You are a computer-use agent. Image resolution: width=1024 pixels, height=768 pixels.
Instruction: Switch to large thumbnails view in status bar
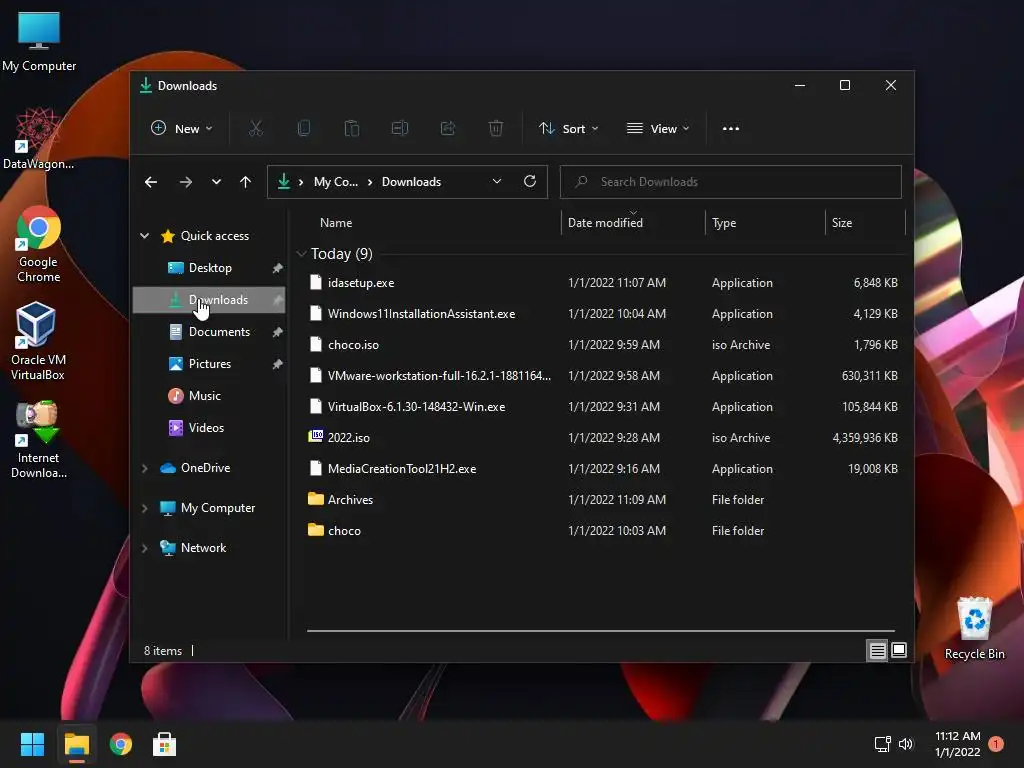[x=899, y=650]
